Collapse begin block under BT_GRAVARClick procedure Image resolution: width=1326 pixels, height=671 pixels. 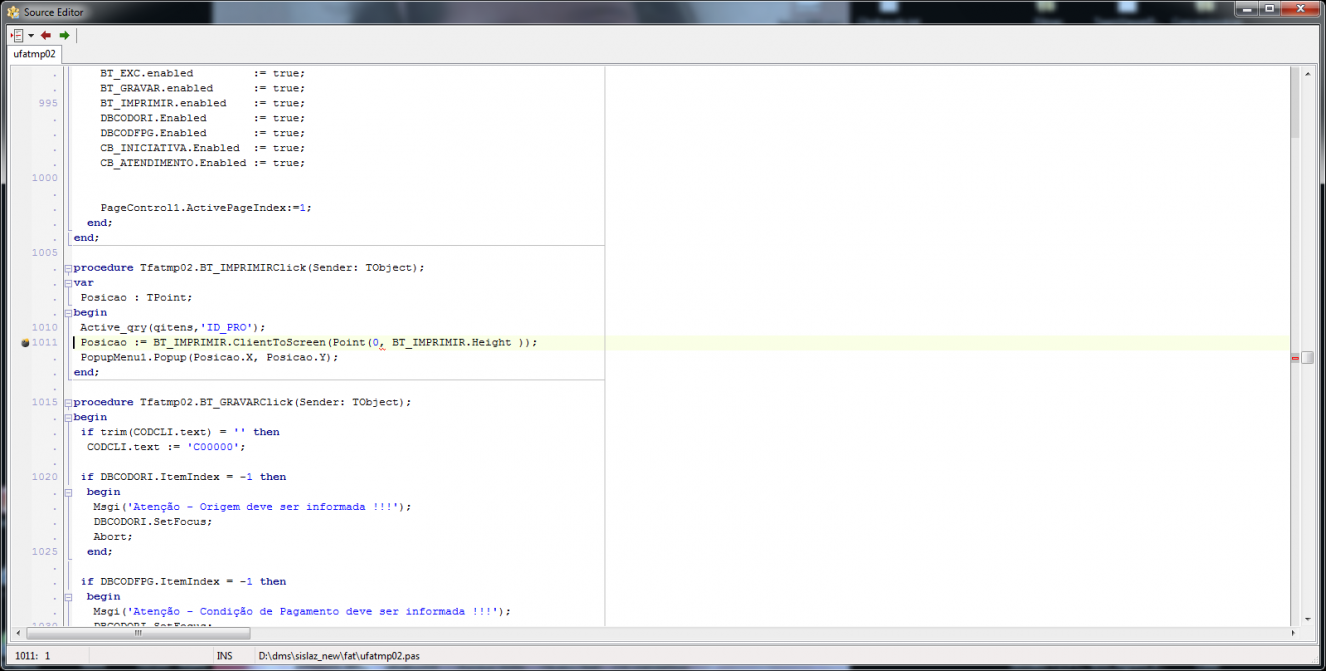tap(68, 417)
